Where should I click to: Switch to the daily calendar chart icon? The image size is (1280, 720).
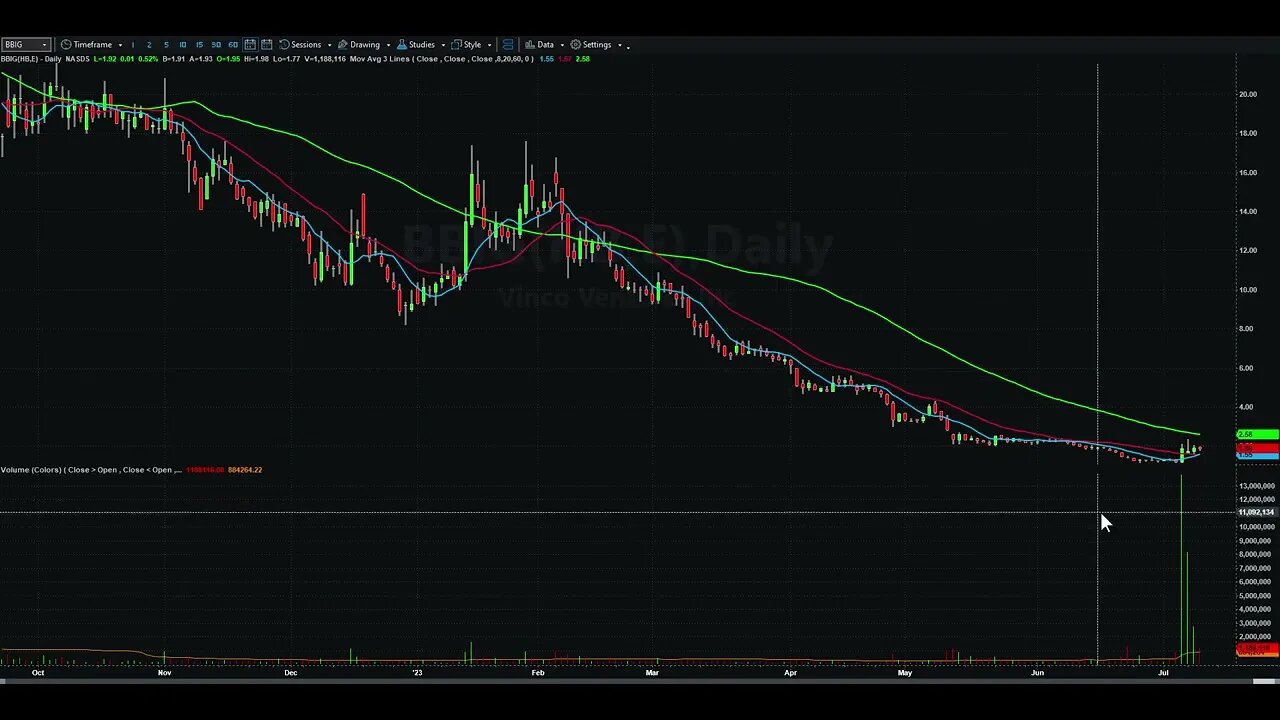click(x=250, y=45)
